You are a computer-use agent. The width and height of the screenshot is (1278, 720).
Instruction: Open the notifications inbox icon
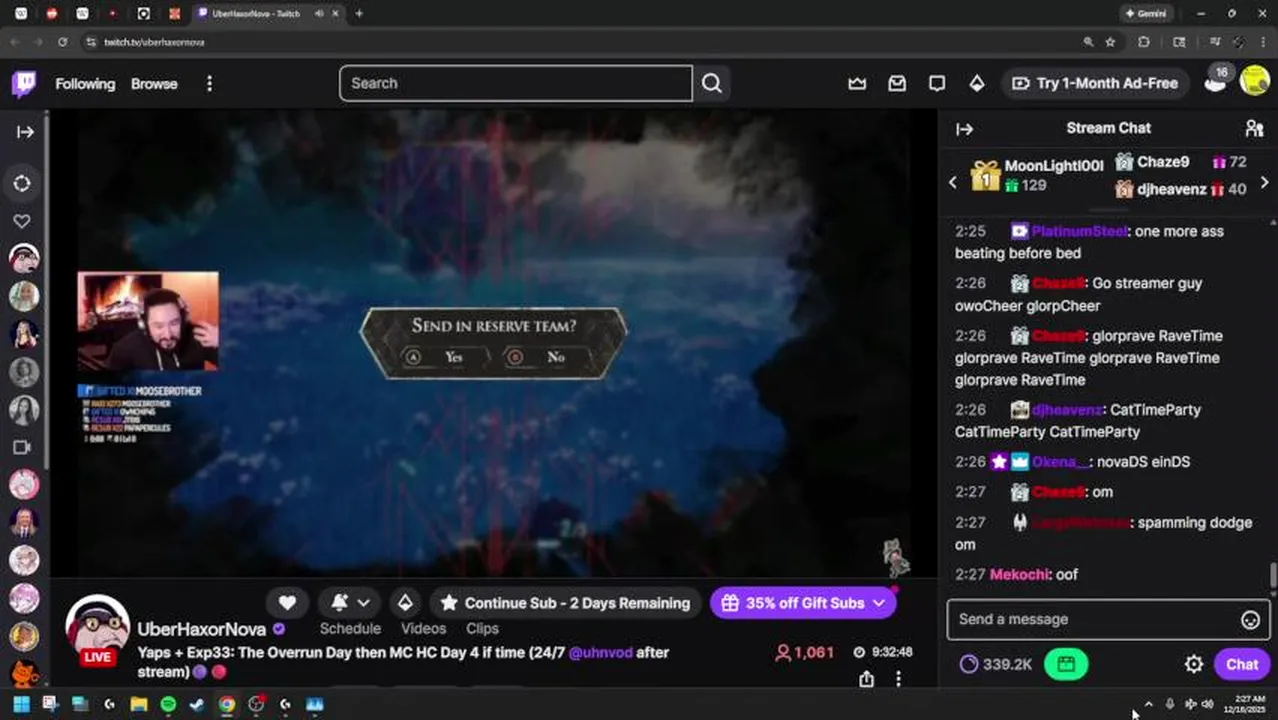click(897, 83)
